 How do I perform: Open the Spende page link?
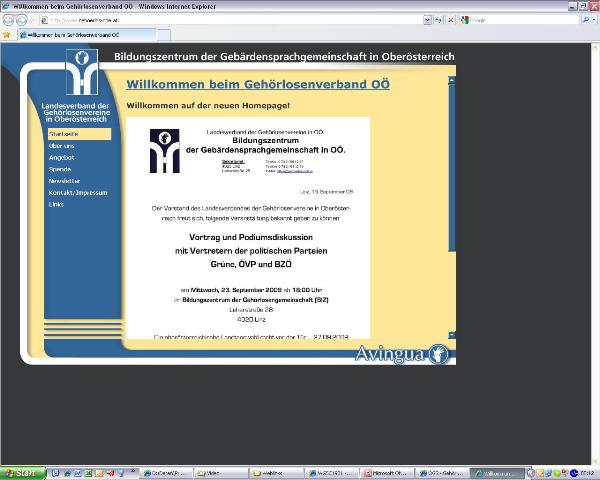tap(59, 169)
